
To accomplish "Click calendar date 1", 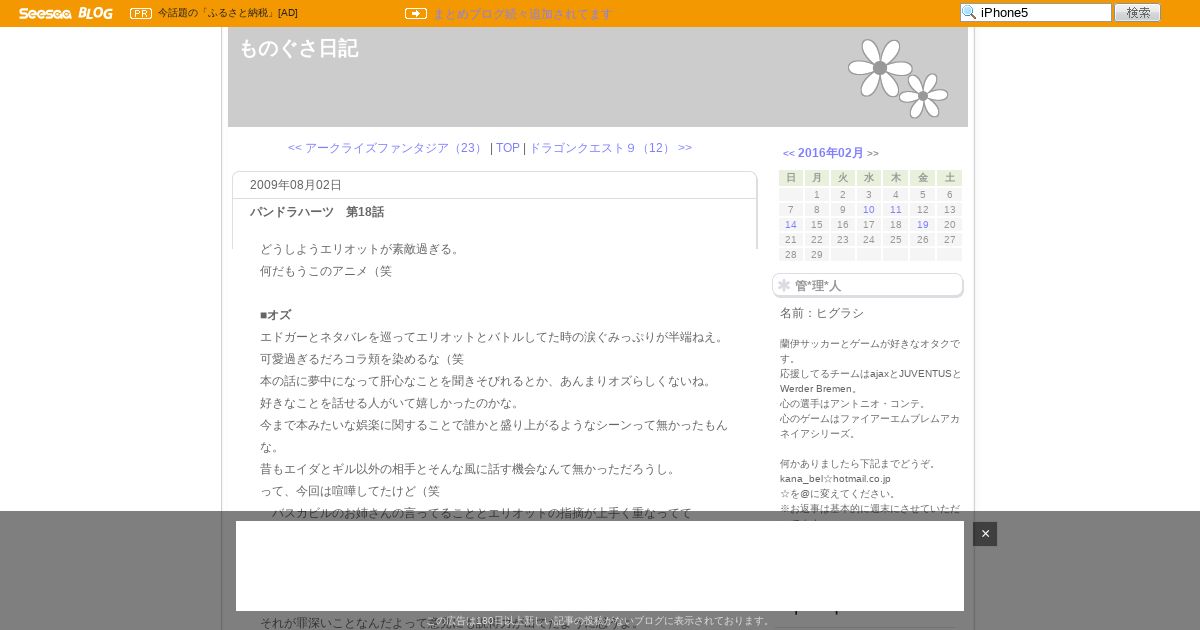I will [816, 195].
